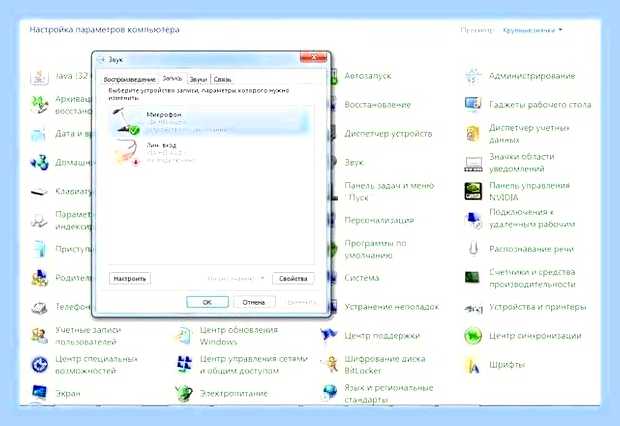Open BitLocker Drive Encryption icon

pos(331,364)
